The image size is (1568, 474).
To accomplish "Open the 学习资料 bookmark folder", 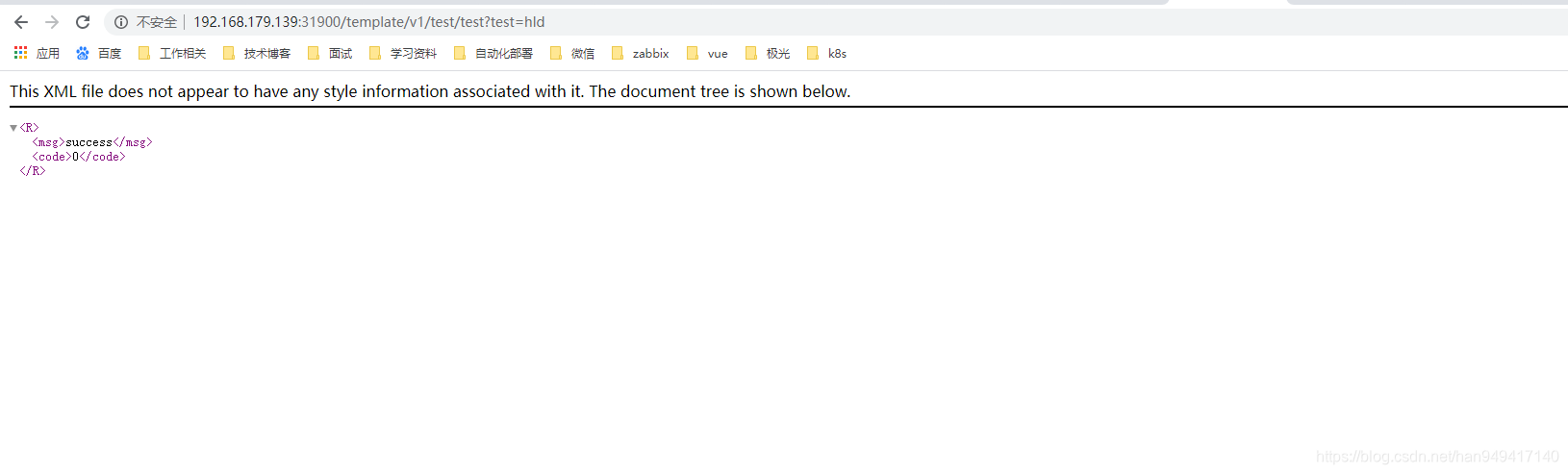I will pos(403,54).
